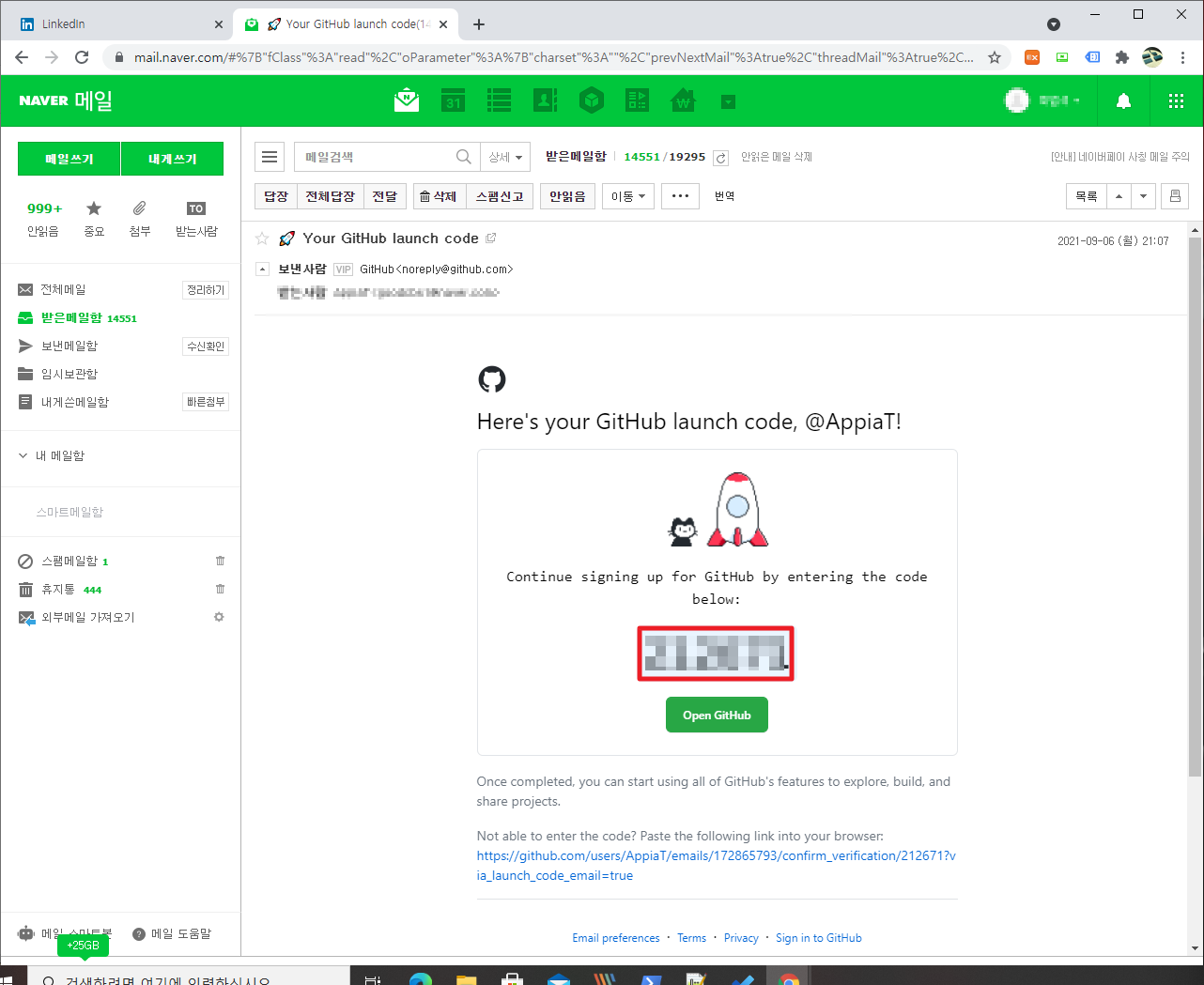Open 휴지통 trash folder

(x=57, y=589)
